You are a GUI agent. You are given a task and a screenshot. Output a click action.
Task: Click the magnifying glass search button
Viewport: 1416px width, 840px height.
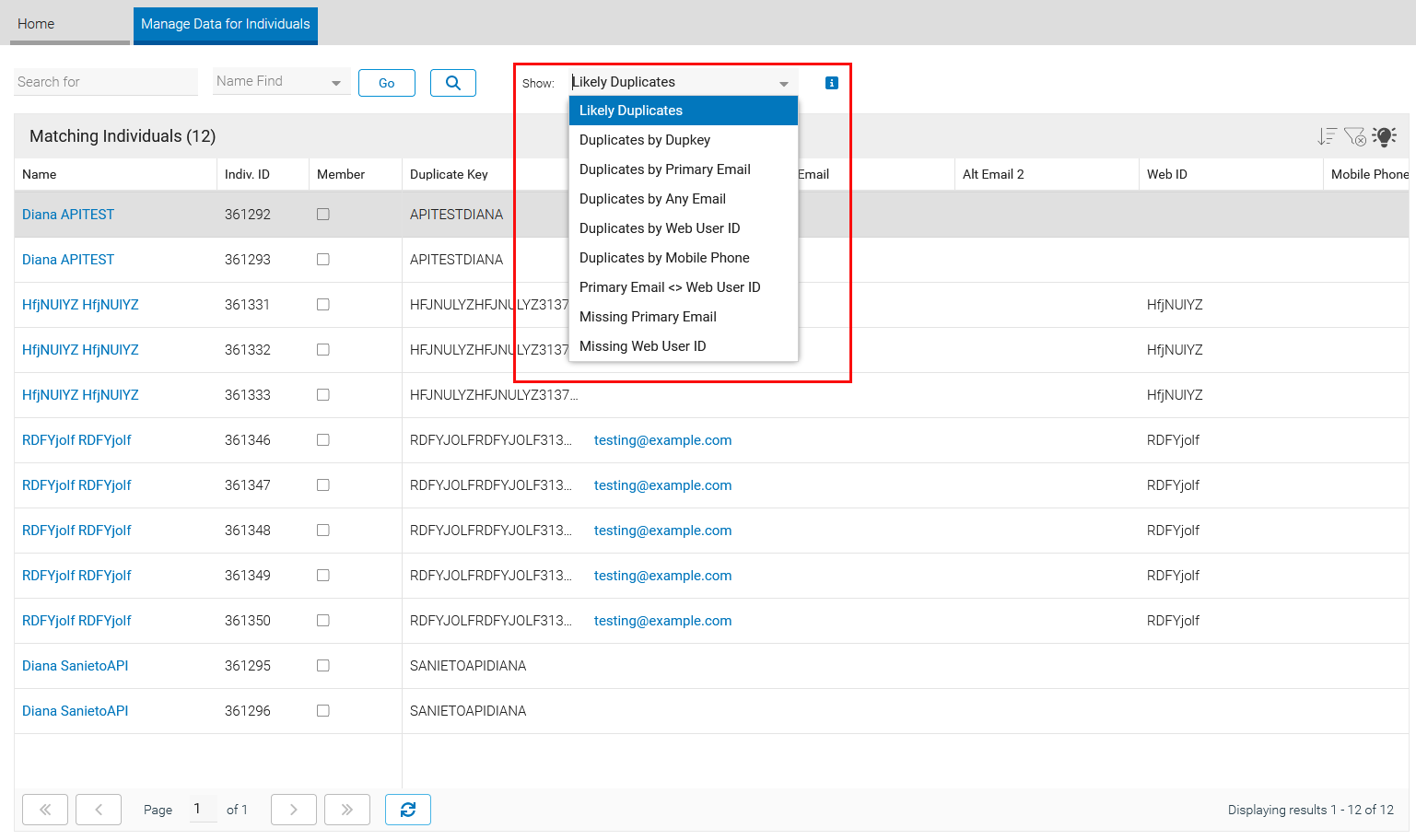click(x=452, y=83)
